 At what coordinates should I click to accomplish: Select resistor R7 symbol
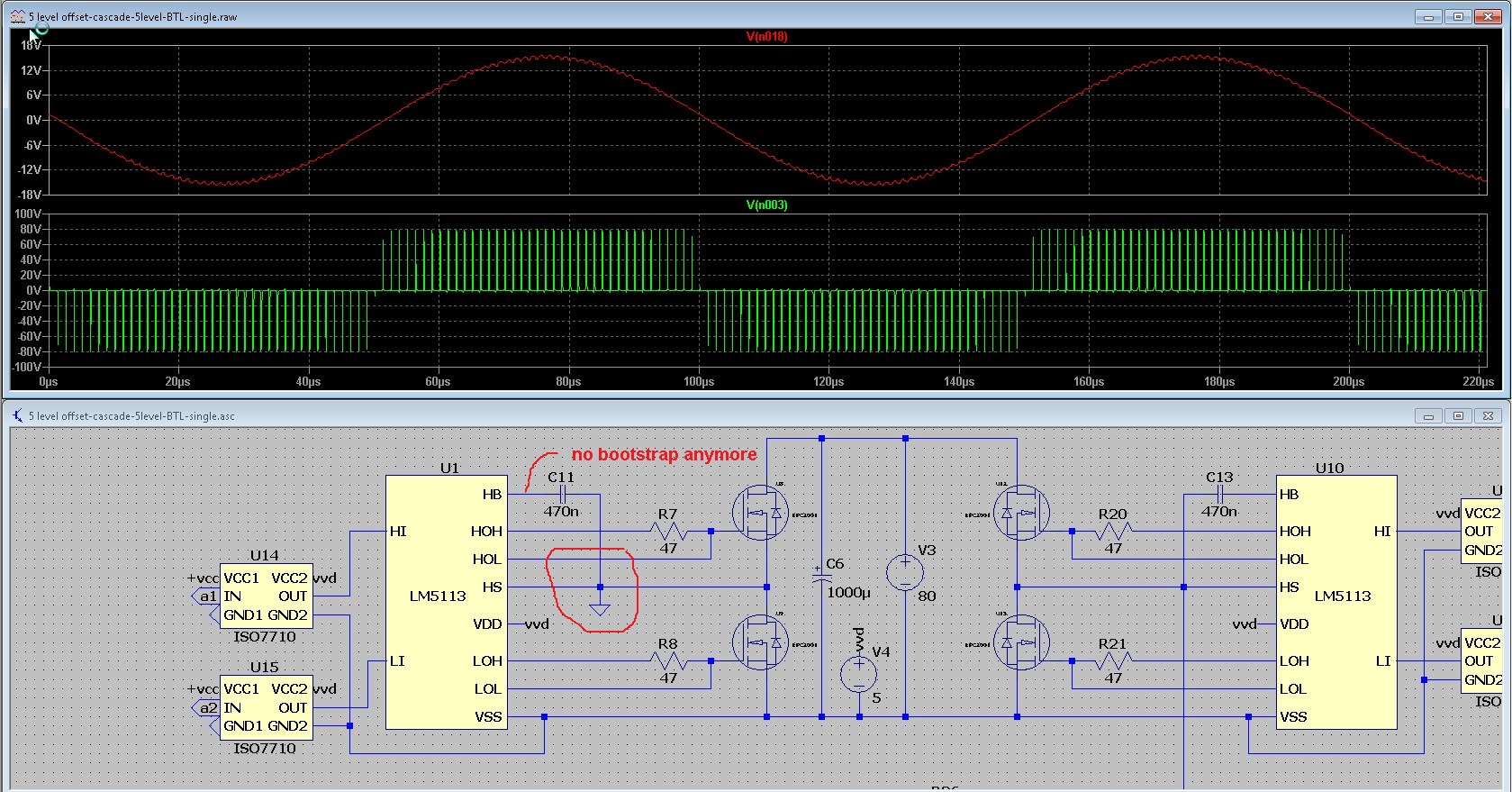(668, 532)
